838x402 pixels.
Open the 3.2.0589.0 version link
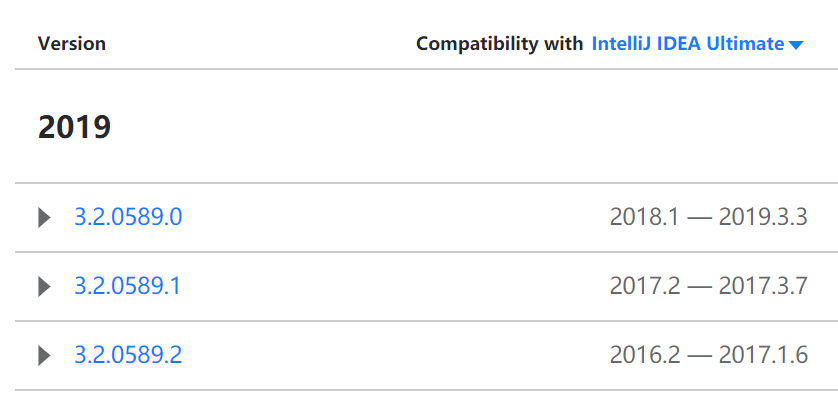click(x=128, y=217)
